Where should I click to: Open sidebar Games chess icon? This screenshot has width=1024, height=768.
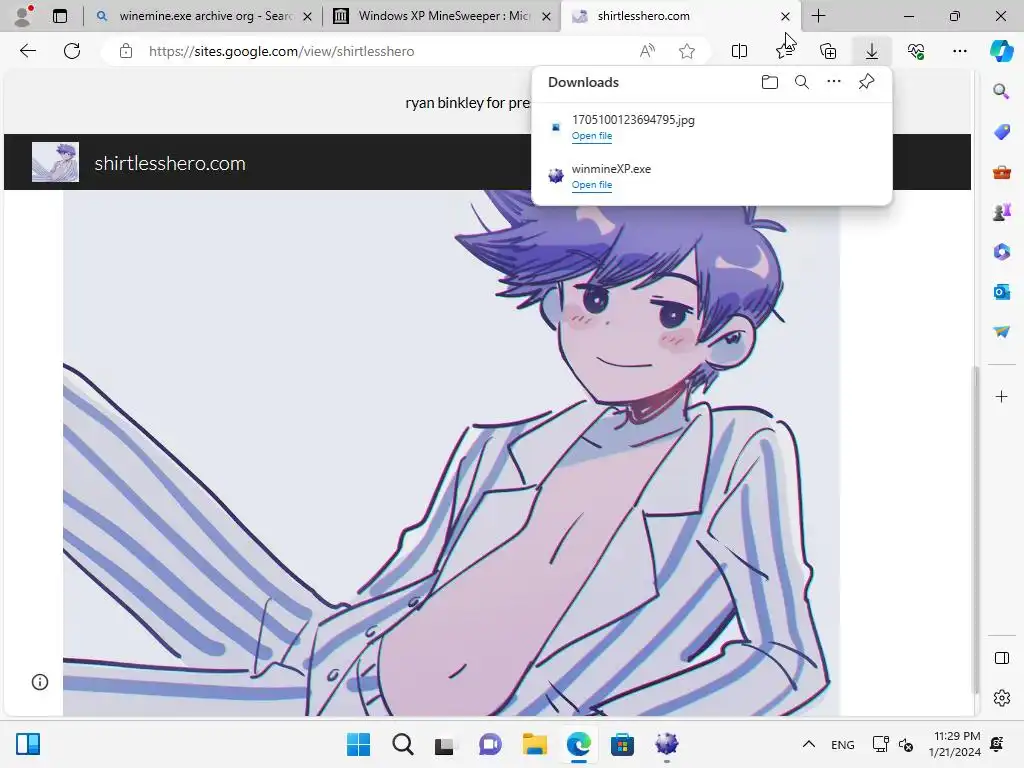click(x=1001, y=212)
